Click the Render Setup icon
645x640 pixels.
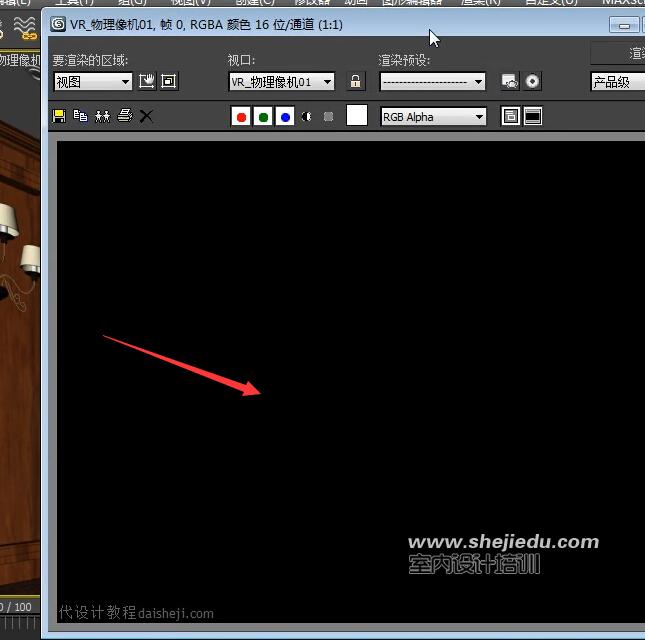click(x=510, y=81)
